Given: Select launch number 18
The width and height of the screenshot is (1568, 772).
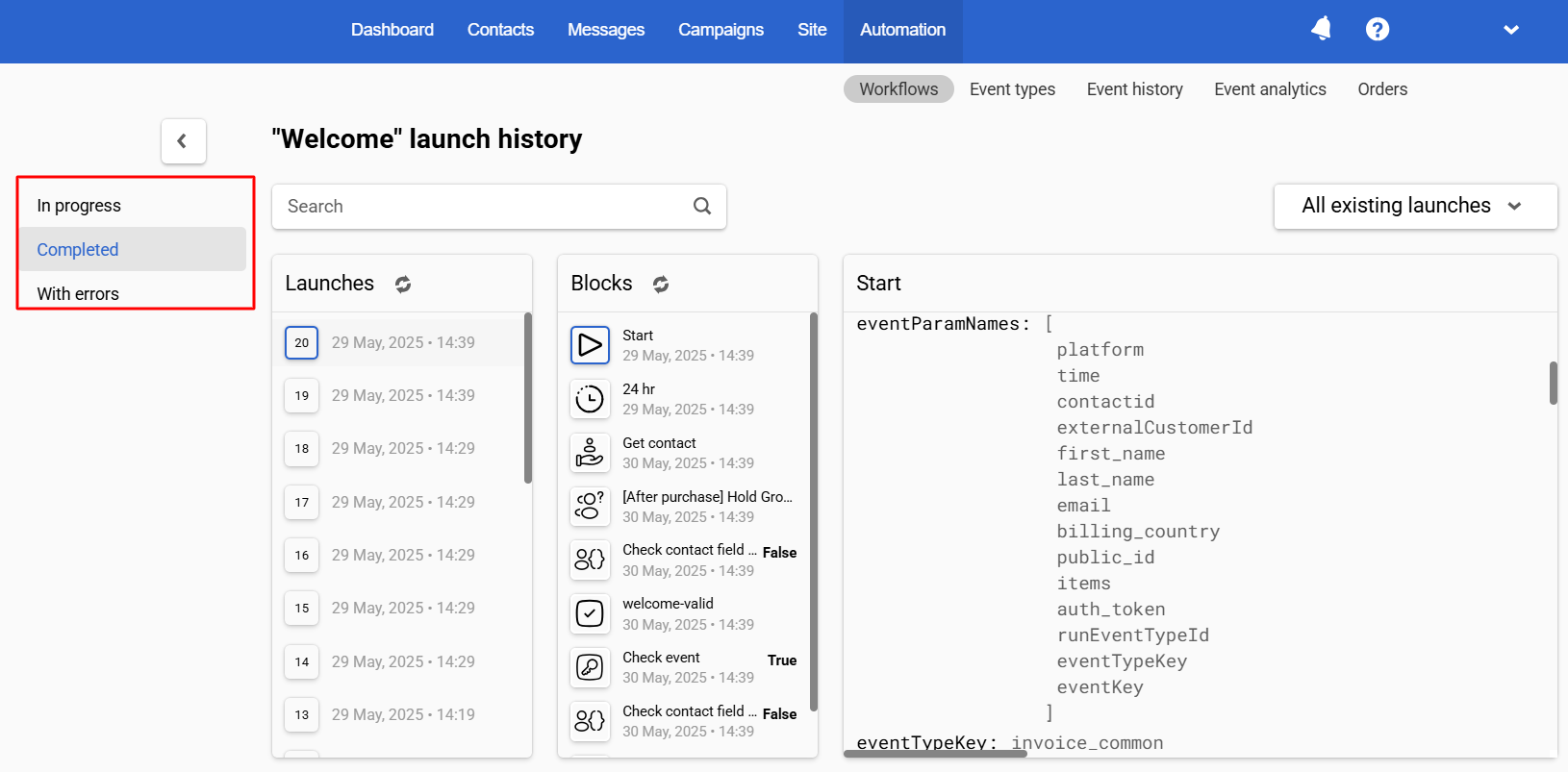Looking at the screenshot, I should pyautogui.click(x=302, y=449).
